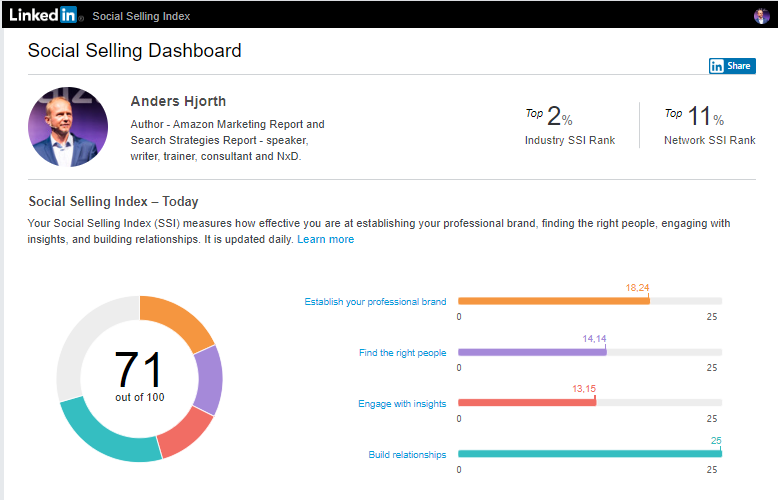Image resolution: width=778 pixels, height=500 pixels.
Task: Click the orange professional brand progress bar
Action: 554,301
